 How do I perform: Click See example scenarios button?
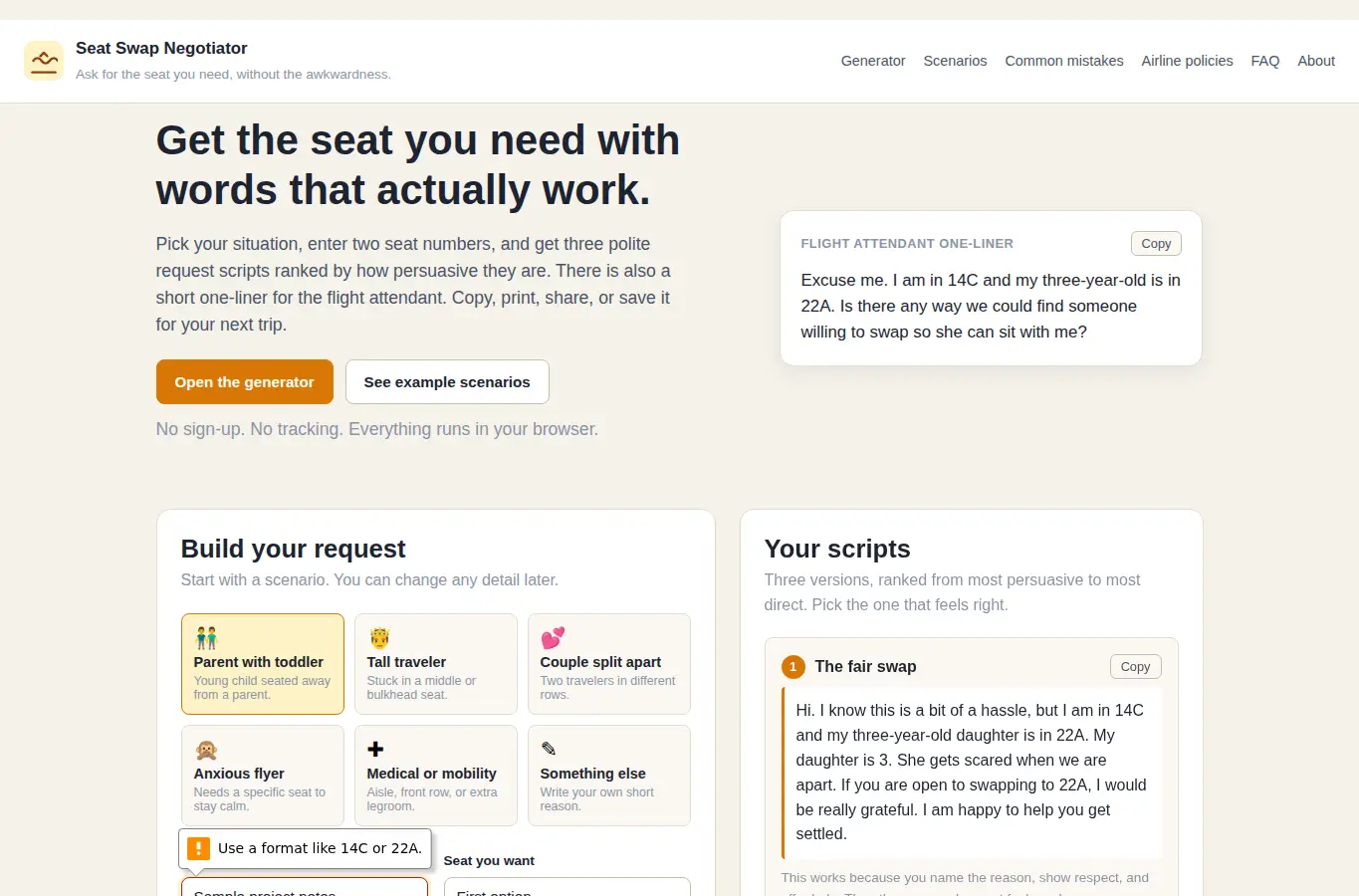point(447,382)
